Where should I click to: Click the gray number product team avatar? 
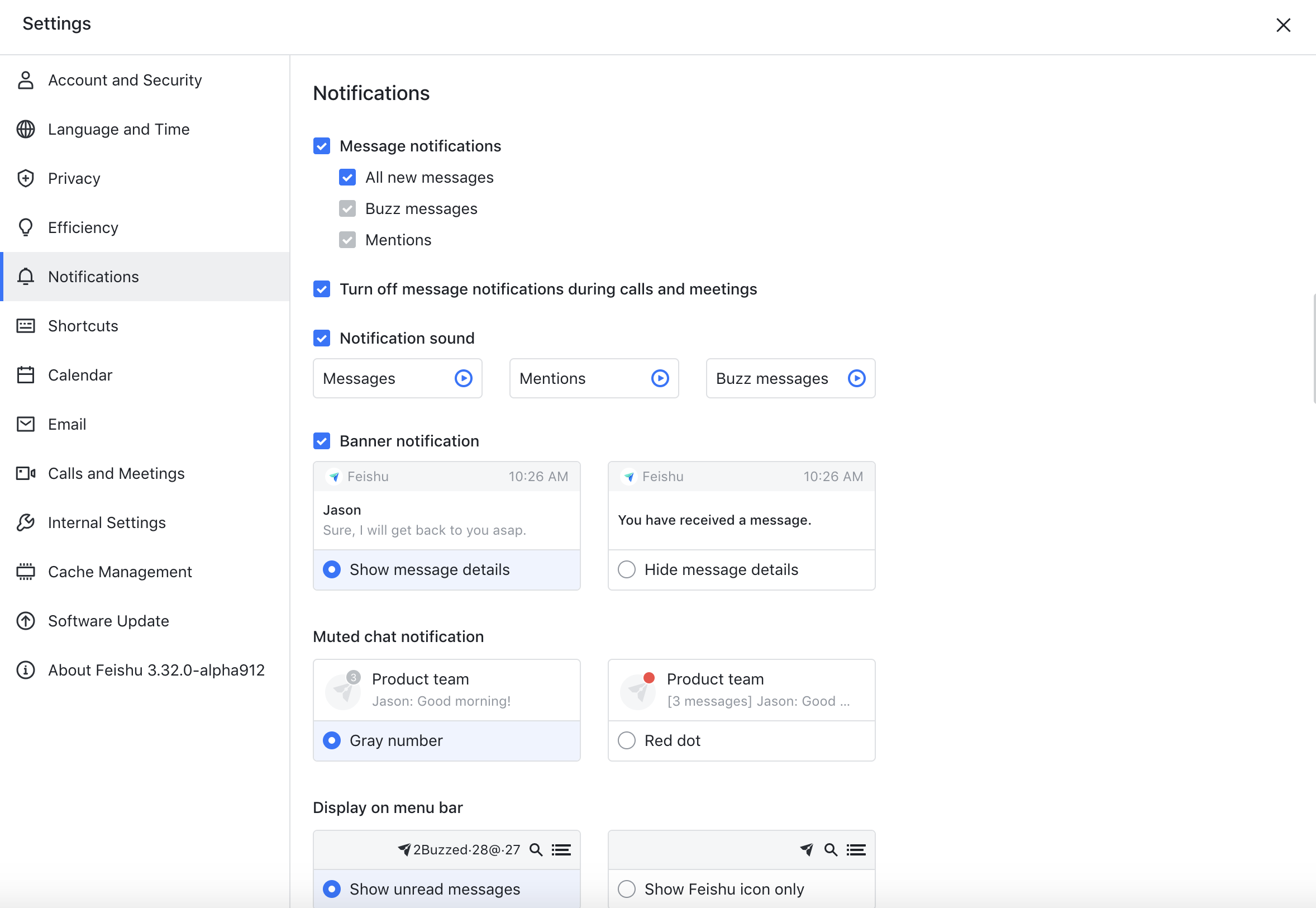click(343, 691)
